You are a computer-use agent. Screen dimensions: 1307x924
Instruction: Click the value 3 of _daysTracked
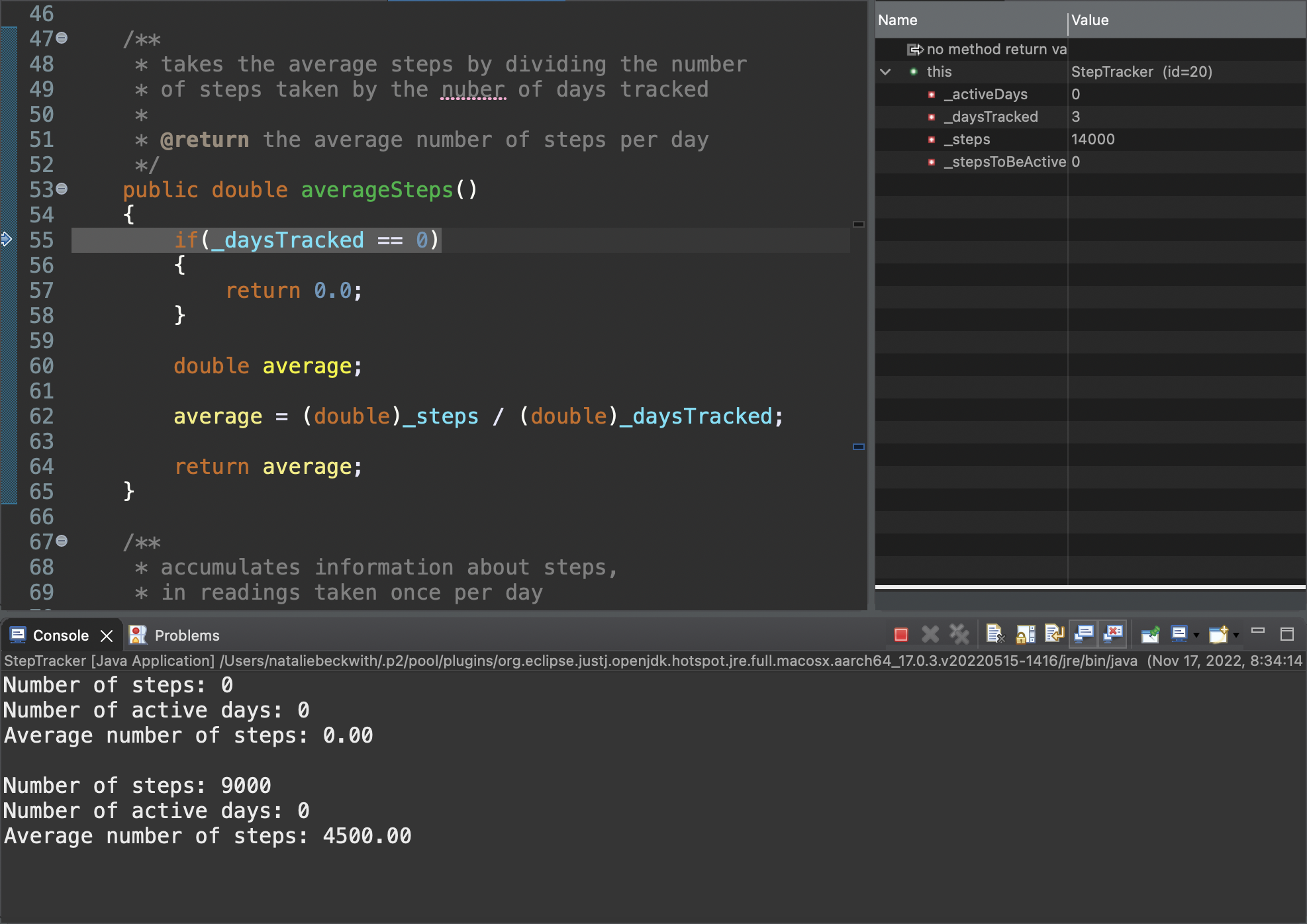1075,116
